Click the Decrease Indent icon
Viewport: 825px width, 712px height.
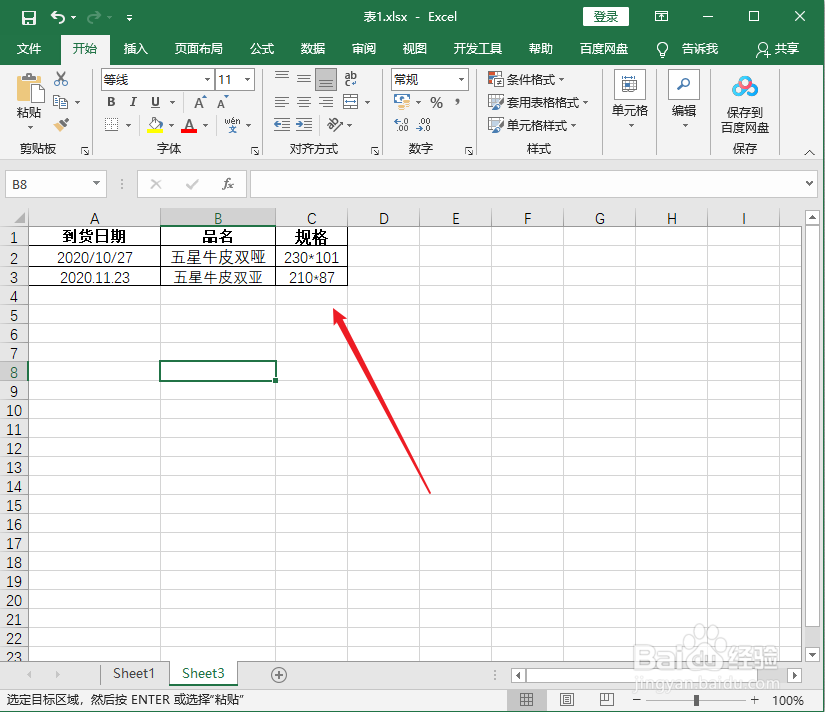(282, 125)
